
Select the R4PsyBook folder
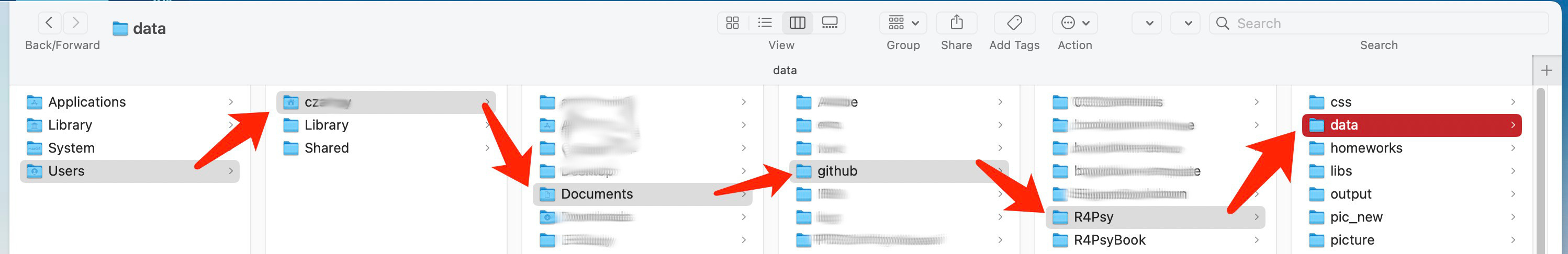tap(1109, 240)
